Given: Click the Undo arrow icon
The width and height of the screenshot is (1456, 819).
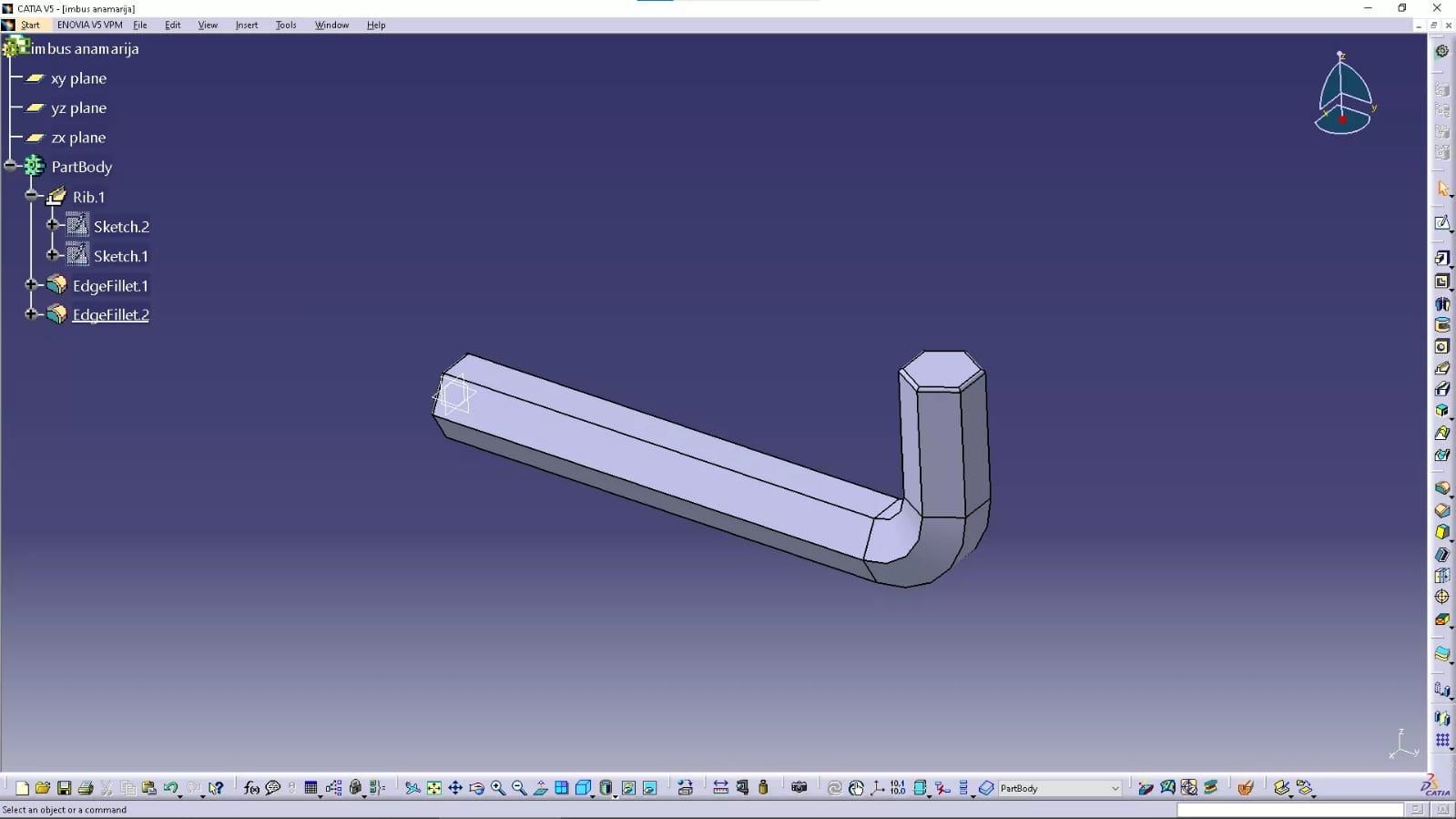Looking at the screenshot, I should pyautogui.click(x=170, y=788).
